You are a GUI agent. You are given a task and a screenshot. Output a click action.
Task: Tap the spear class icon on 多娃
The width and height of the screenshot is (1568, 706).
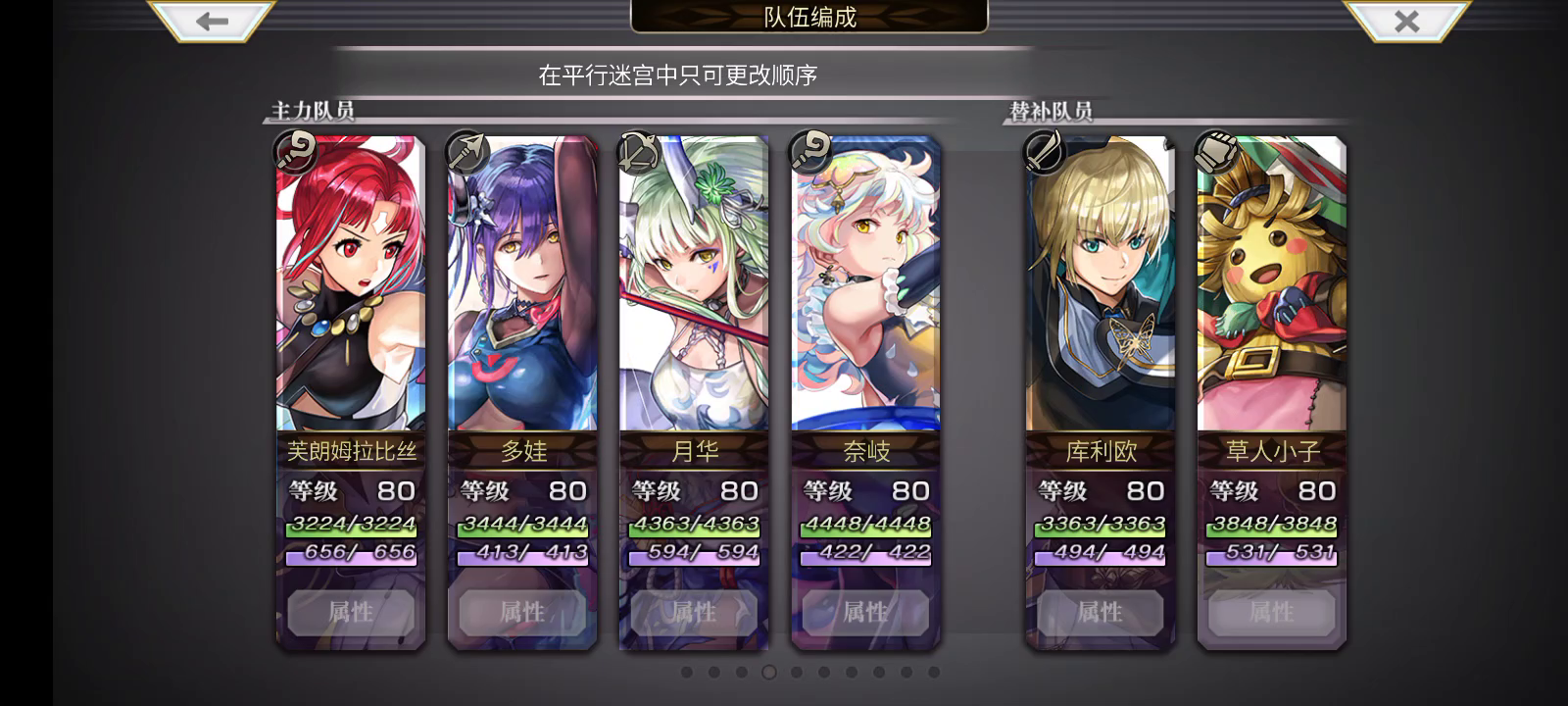pos(467,152)
